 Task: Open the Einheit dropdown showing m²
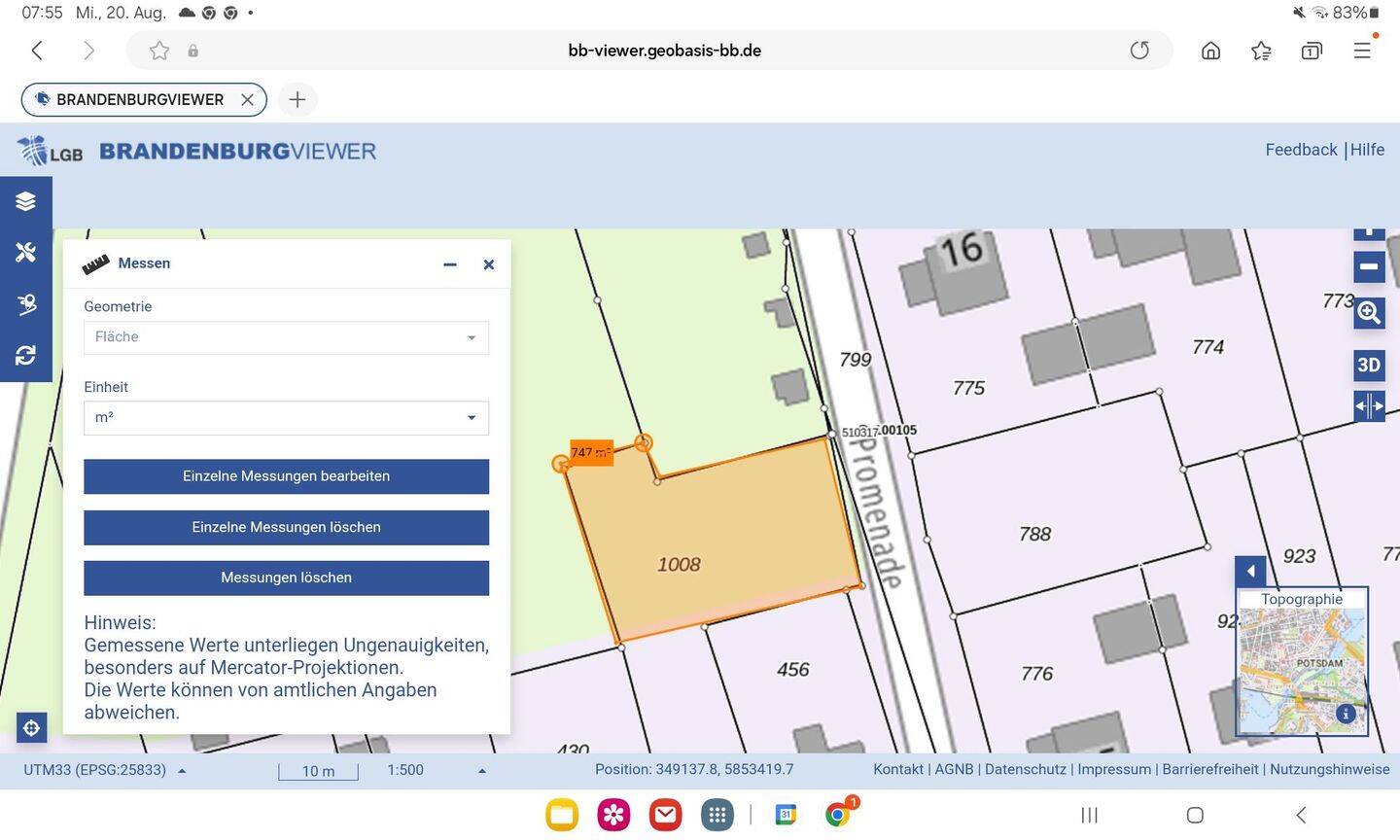286,418
